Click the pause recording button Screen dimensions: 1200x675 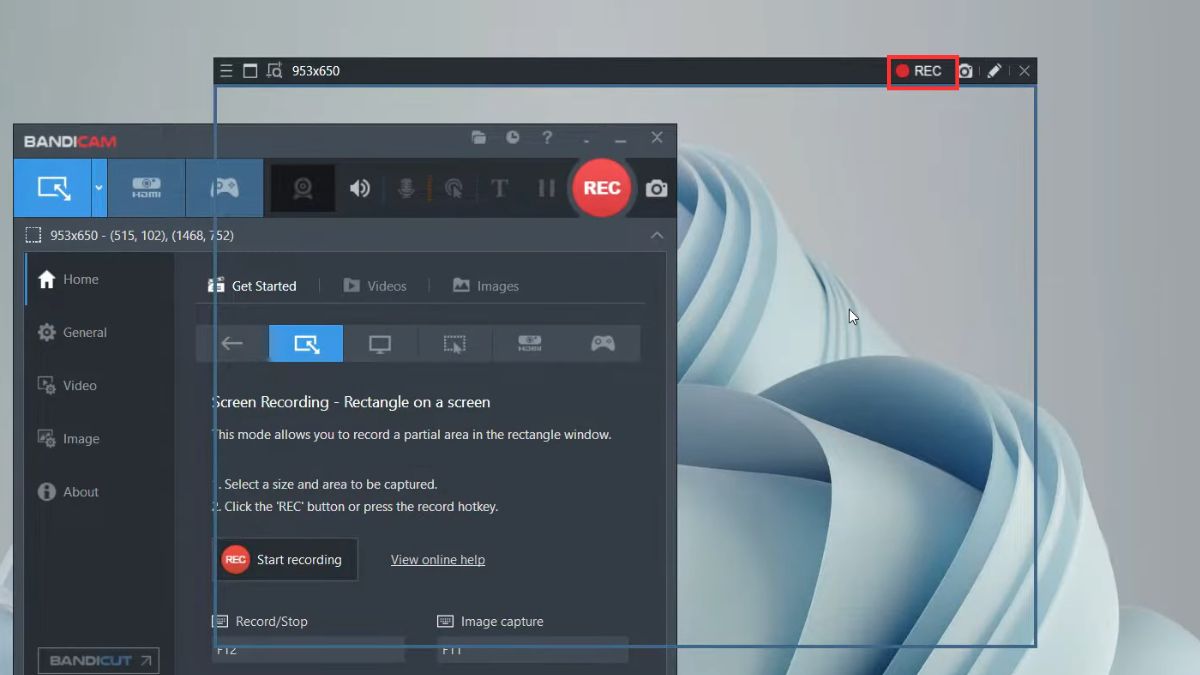click(546, 188)
